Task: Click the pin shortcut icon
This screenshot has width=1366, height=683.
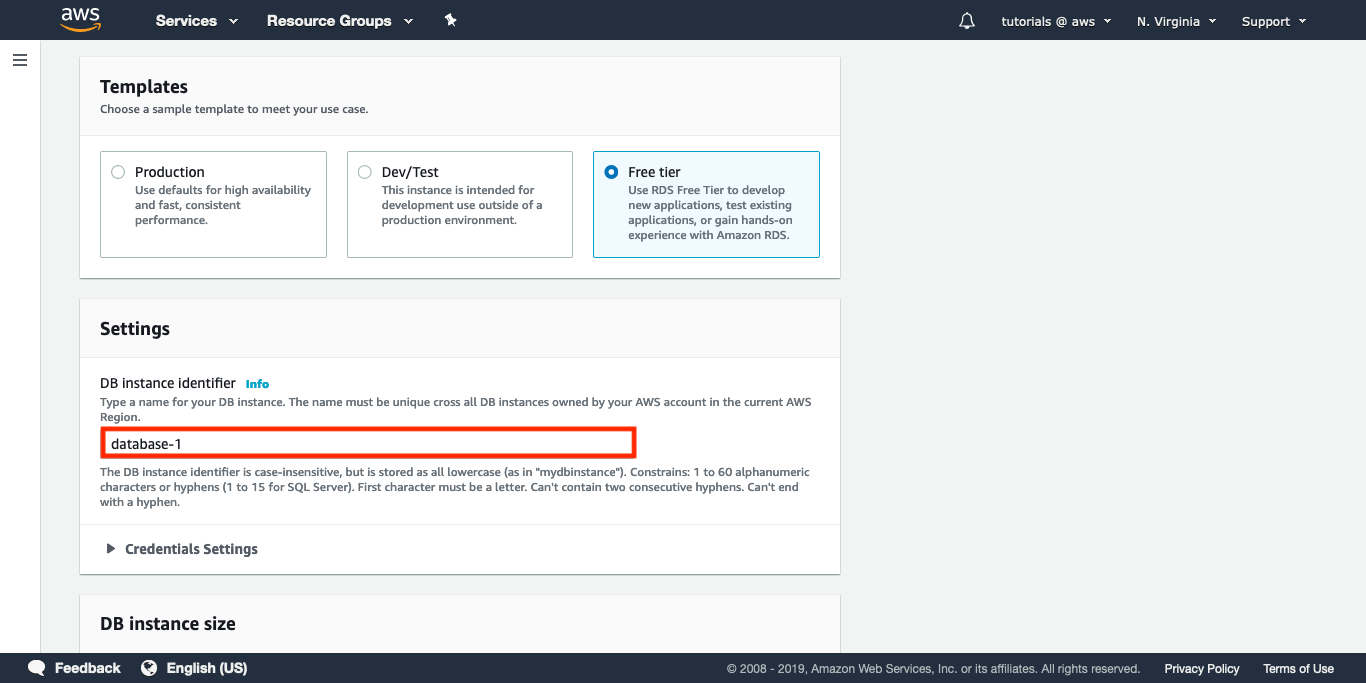Action: point(451,20)
